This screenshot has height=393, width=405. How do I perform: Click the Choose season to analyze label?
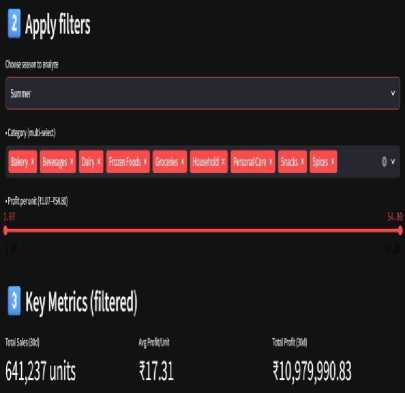coord(32,64)
